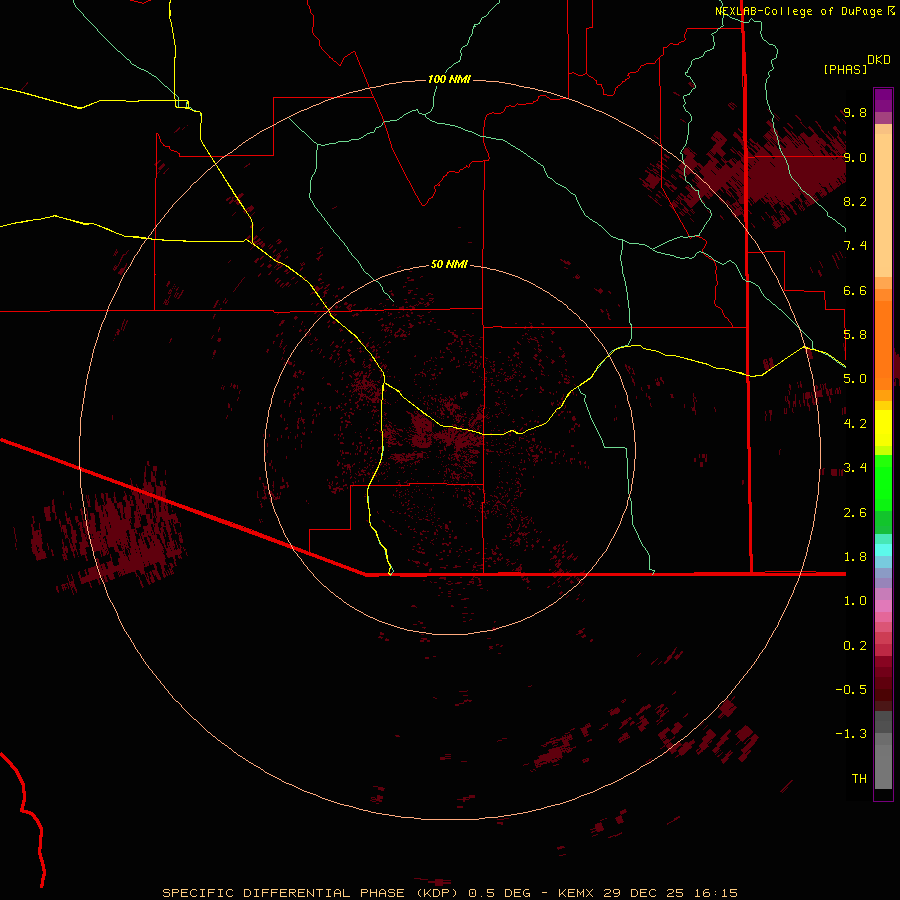This screenshot has height=900, width=900.
Task: Click the 9.8 value on the scale
Action: pos(855,112)
